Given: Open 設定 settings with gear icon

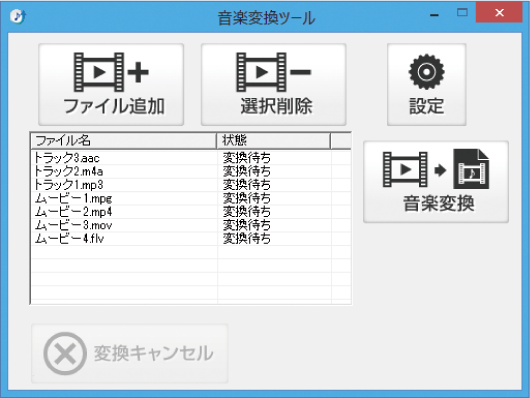Looking at the screenshot, I should coord(427,85).
